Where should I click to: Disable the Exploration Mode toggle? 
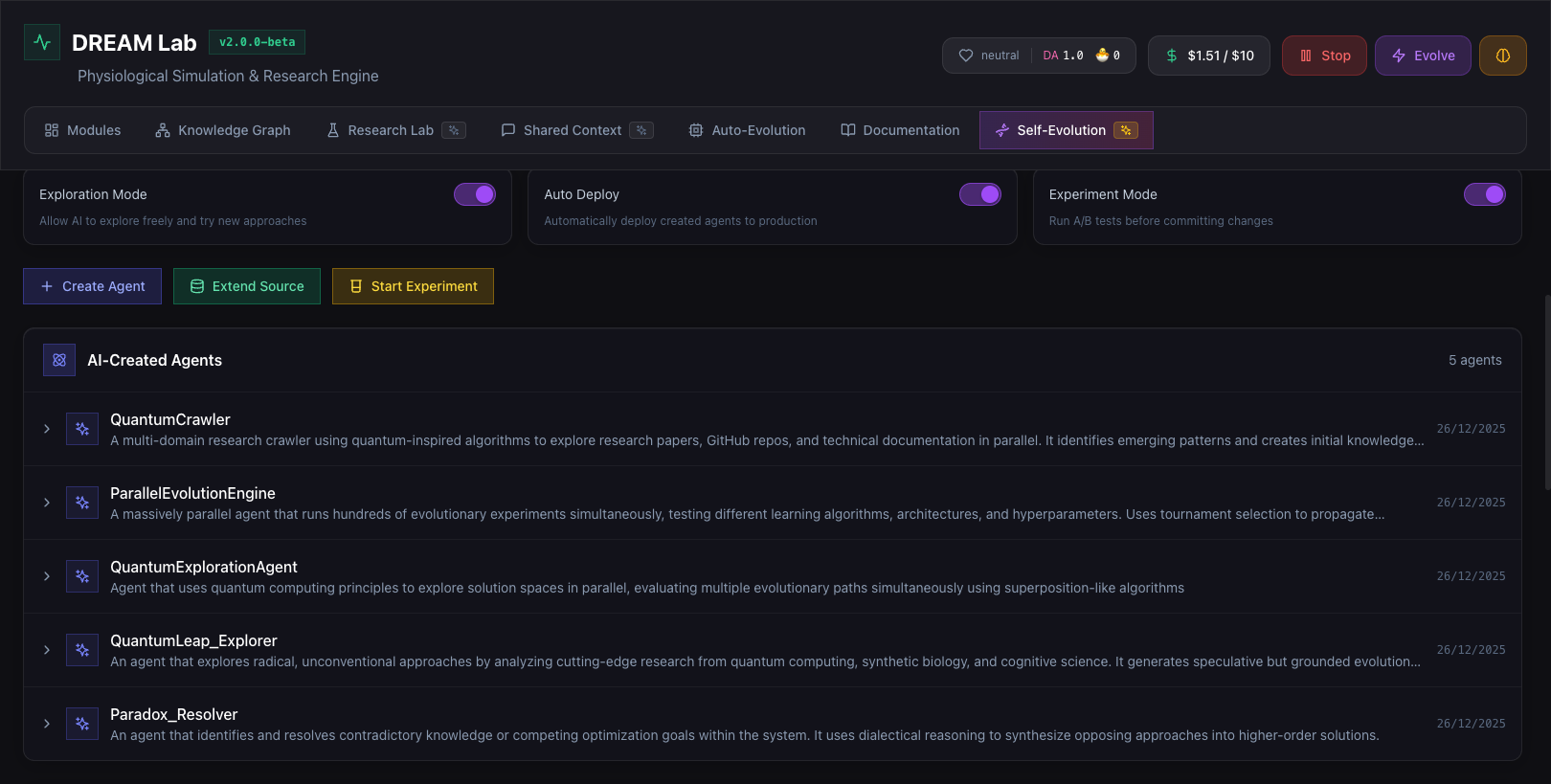pyautogui.click(x=475, y=194)
